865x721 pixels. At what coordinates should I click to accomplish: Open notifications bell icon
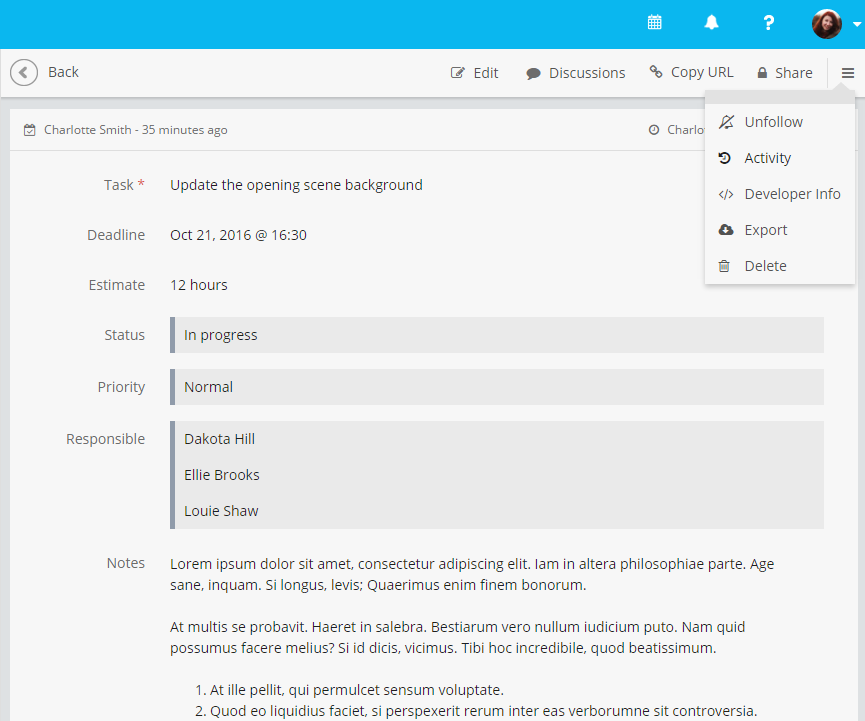tap(712, 23)
